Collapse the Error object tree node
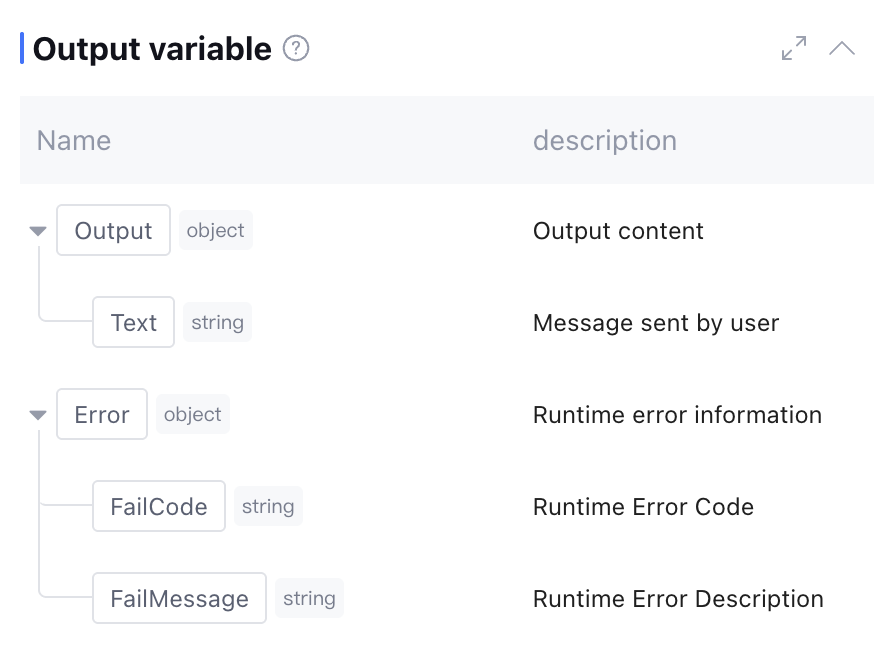This screenshot has width=890, height=662. click(38, 415)
